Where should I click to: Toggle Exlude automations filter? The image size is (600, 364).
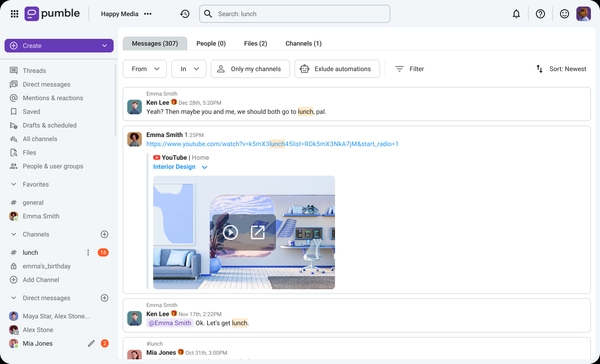point(337,69)
